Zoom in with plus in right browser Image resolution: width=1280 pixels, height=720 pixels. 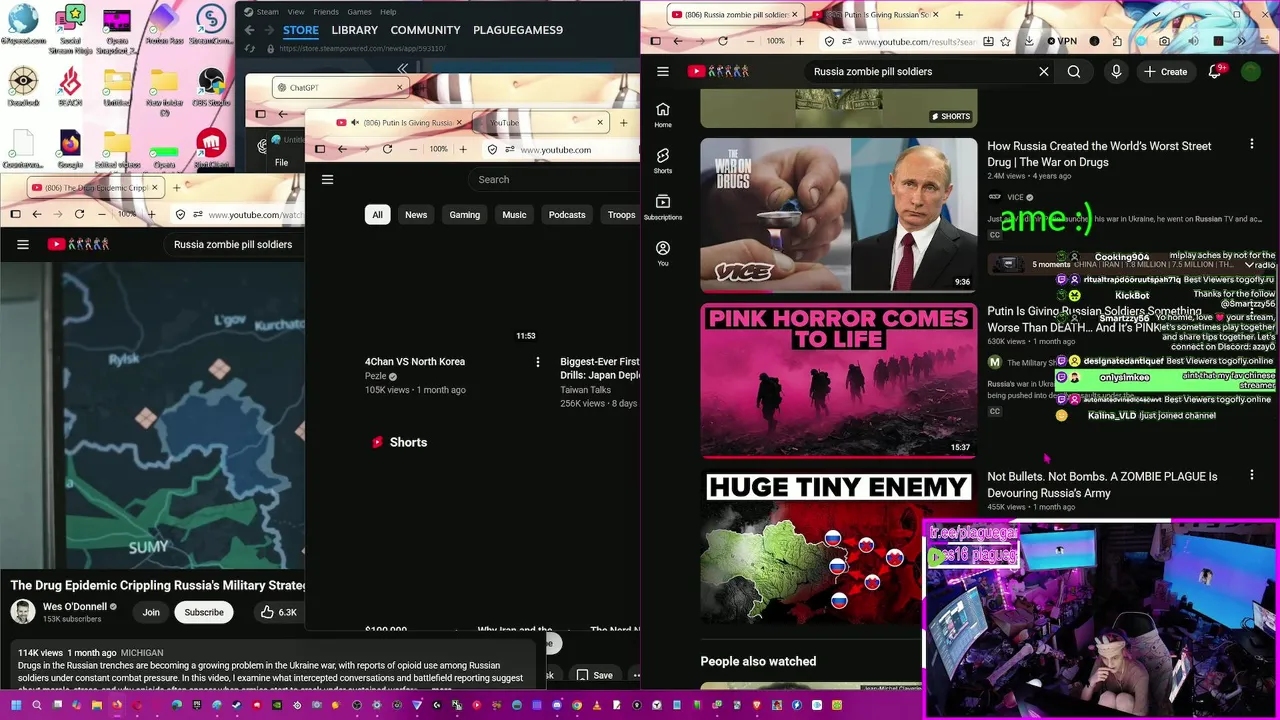point(799,41)
